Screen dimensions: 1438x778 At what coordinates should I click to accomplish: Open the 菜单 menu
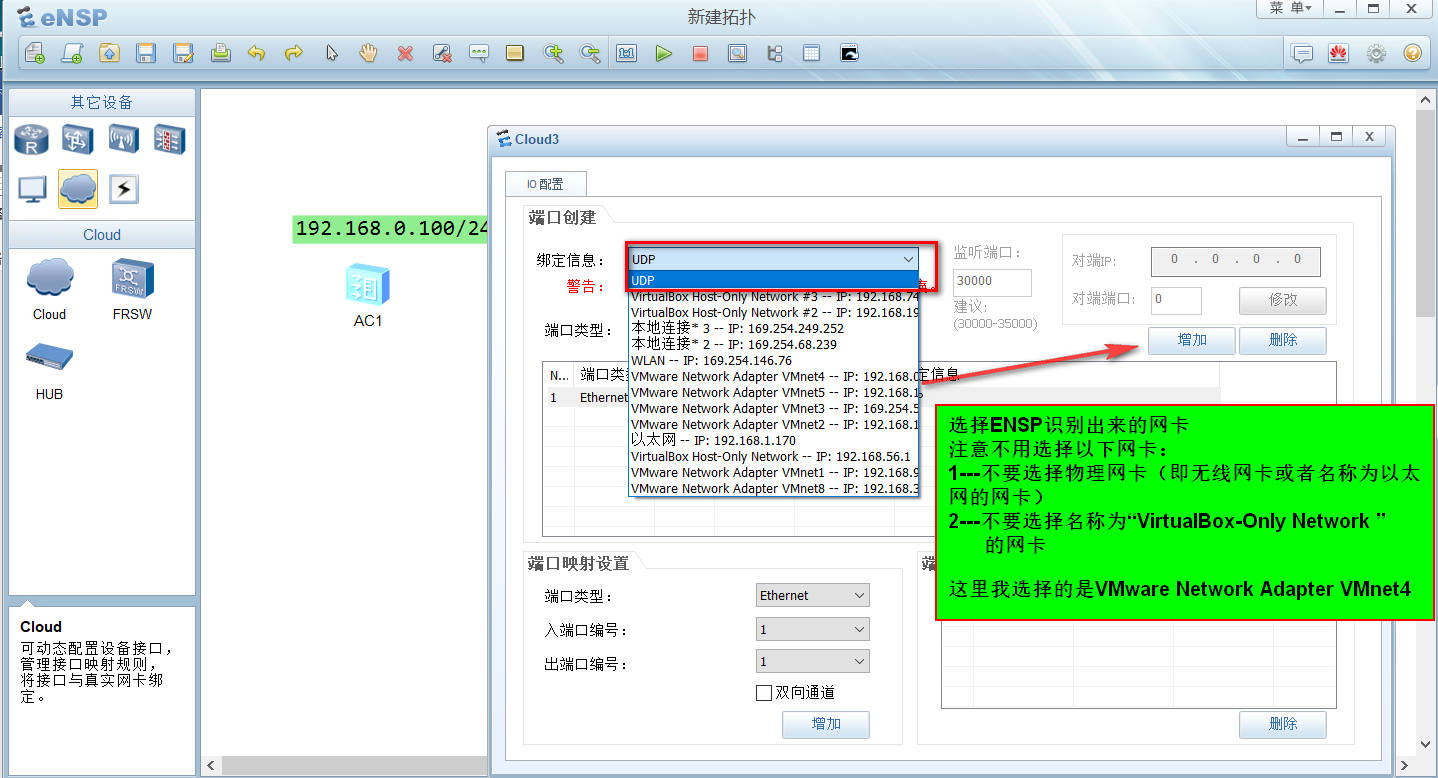[1290, 8]
